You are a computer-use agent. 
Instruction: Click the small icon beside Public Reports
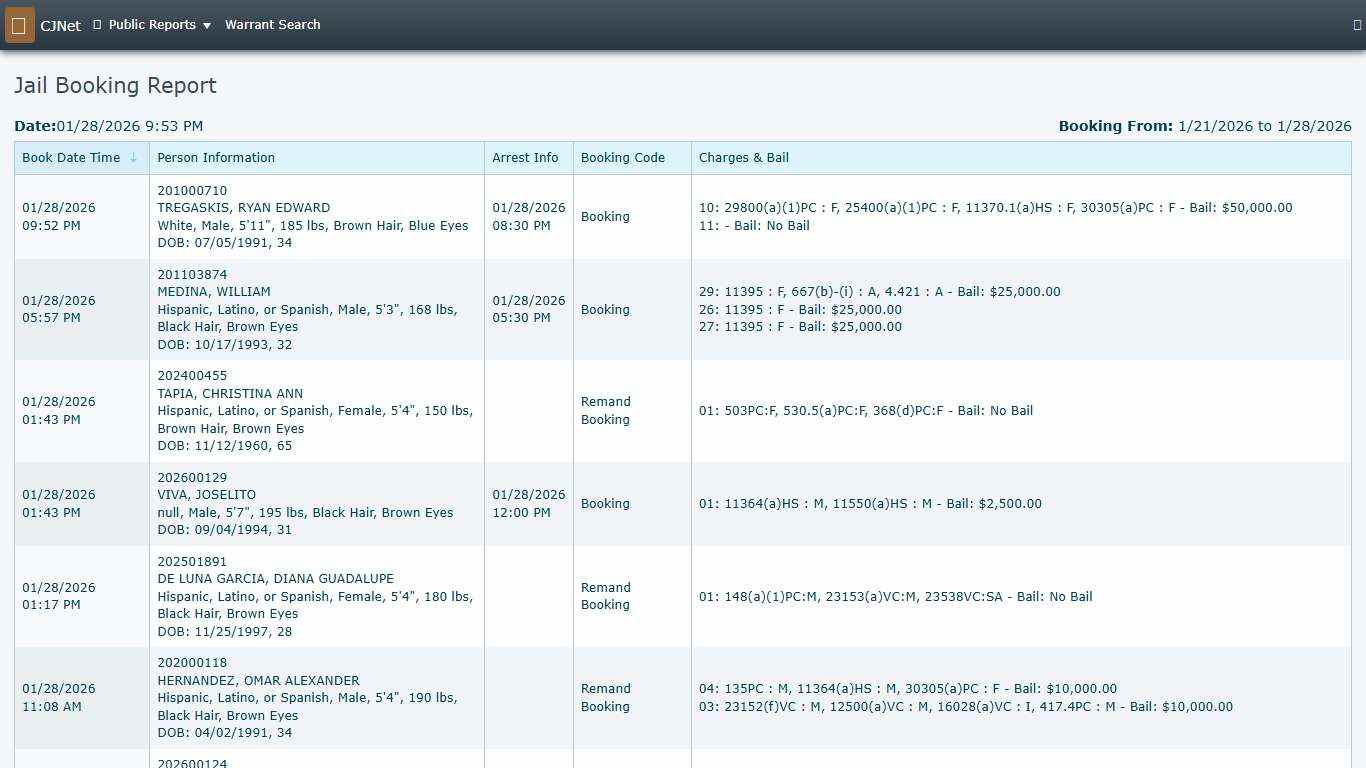(95, 25)
